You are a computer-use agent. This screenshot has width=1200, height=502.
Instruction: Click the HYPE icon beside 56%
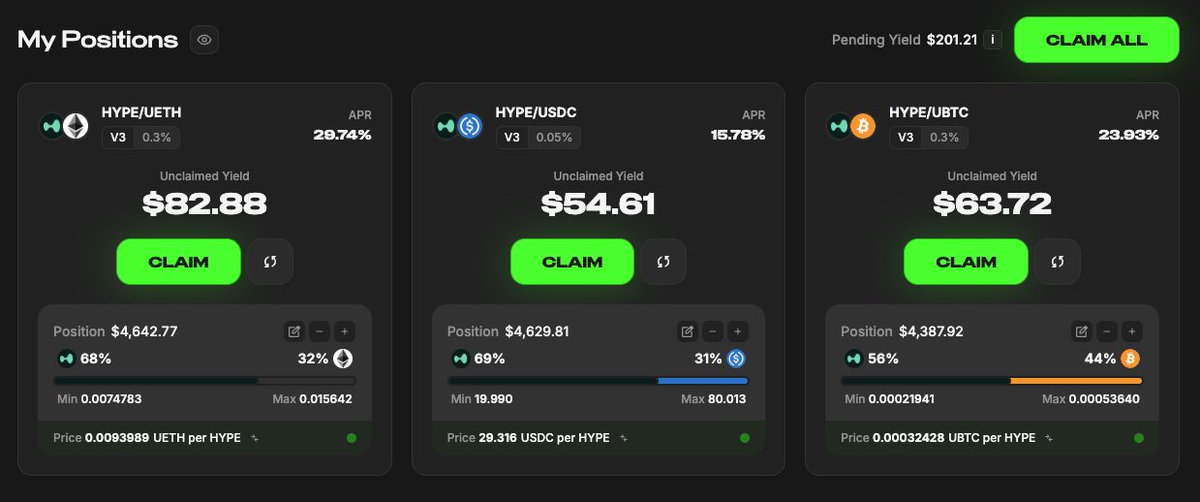[x=854, y=358]
